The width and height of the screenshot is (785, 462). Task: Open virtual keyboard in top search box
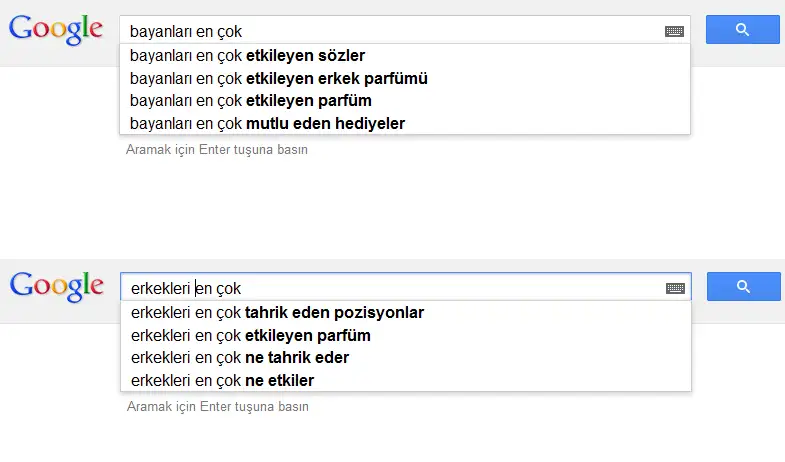click(x=674, y=32)
